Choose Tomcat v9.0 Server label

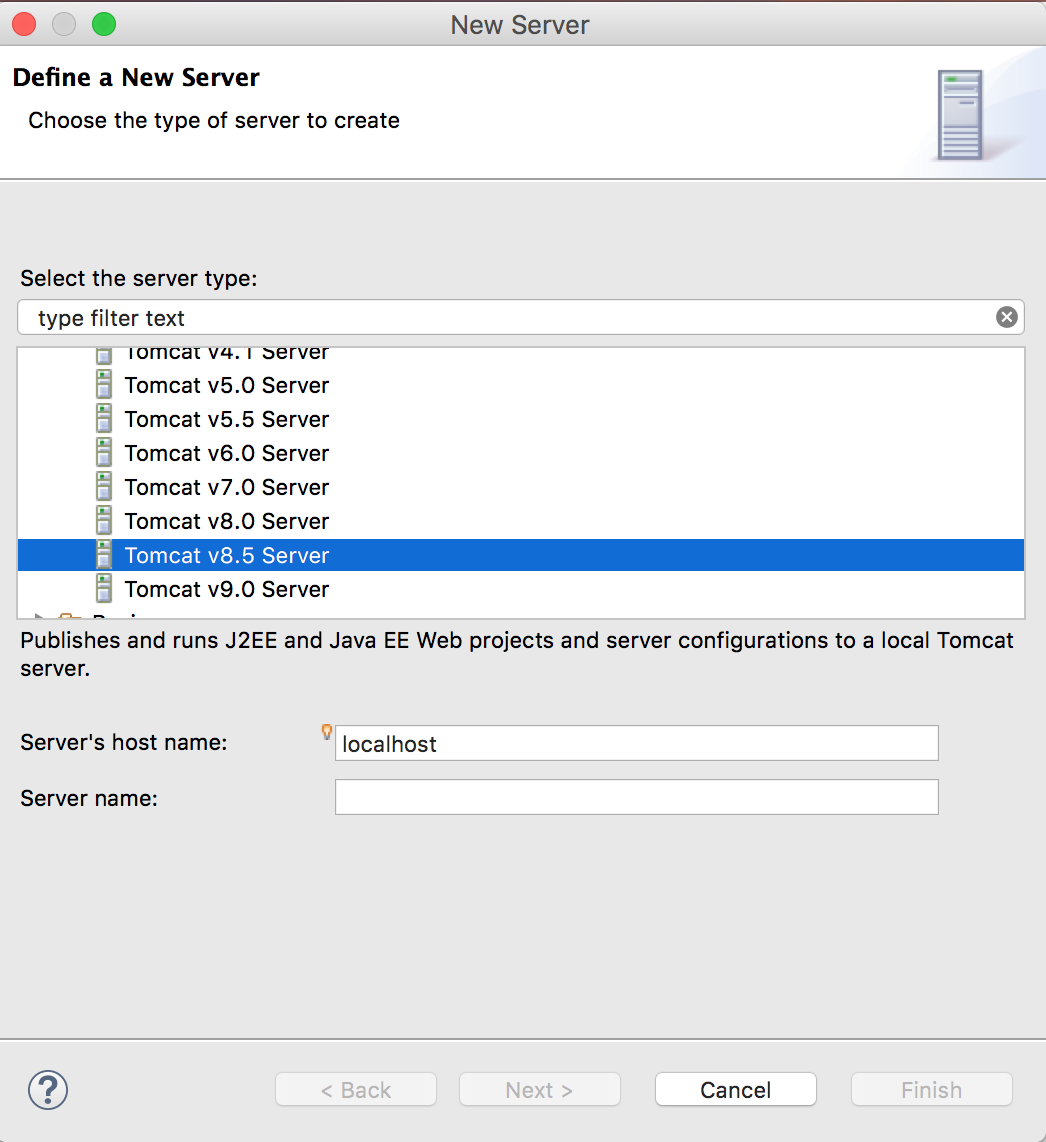tap(227, 589)
